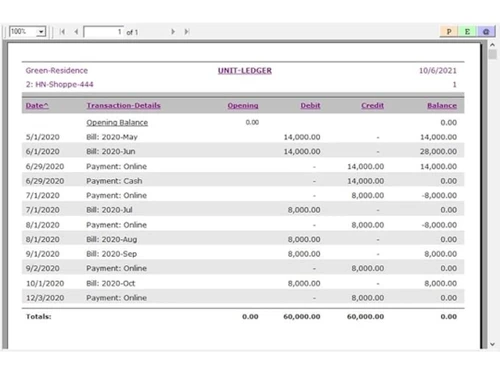Image resolution: width=500 pixels, height=375 pixels.
Task: Click the blue Q button
Action: click(486, 31)
